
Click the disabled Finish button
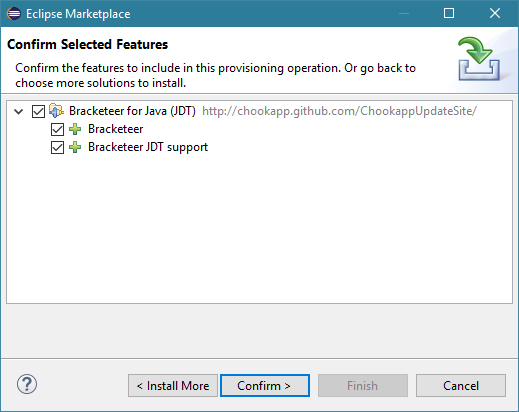coord(363,386)
